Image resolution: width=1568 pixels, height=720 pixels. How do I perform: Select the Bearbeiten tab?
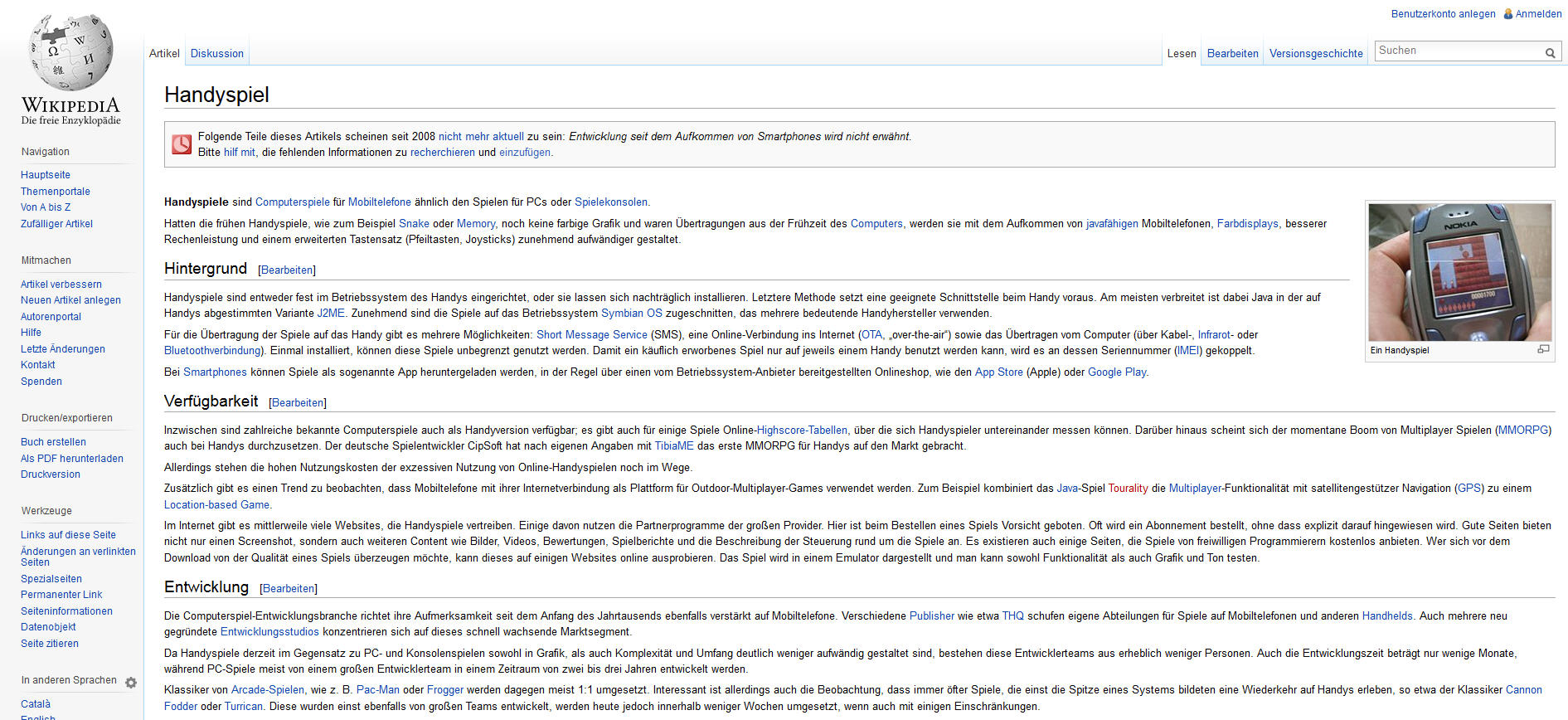[1232, 54]
